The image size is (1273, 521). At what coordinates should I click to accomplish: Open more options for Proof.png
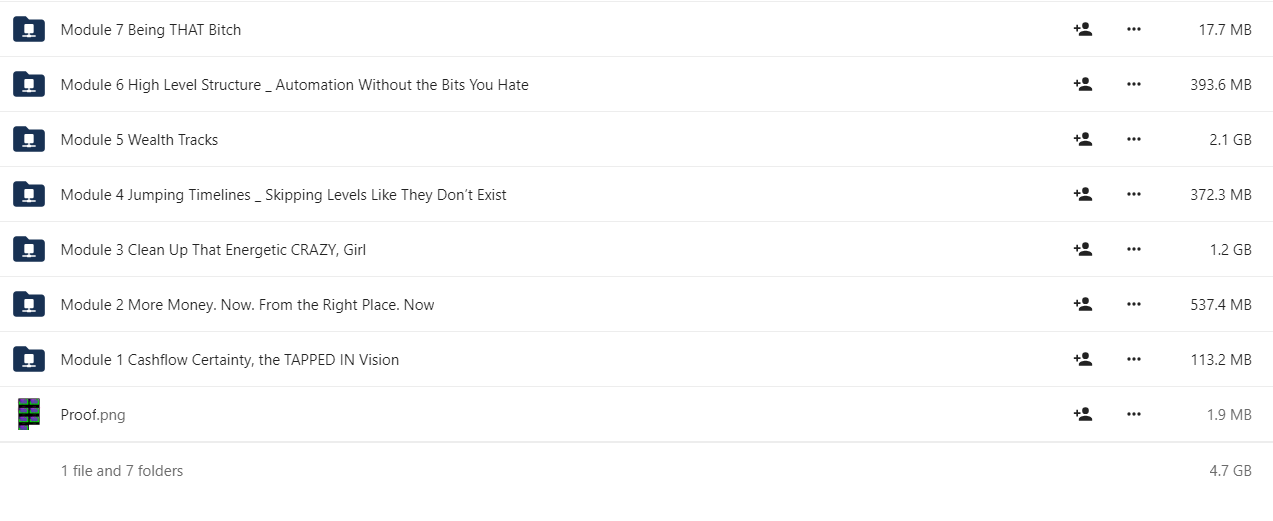coord(1133,414)
